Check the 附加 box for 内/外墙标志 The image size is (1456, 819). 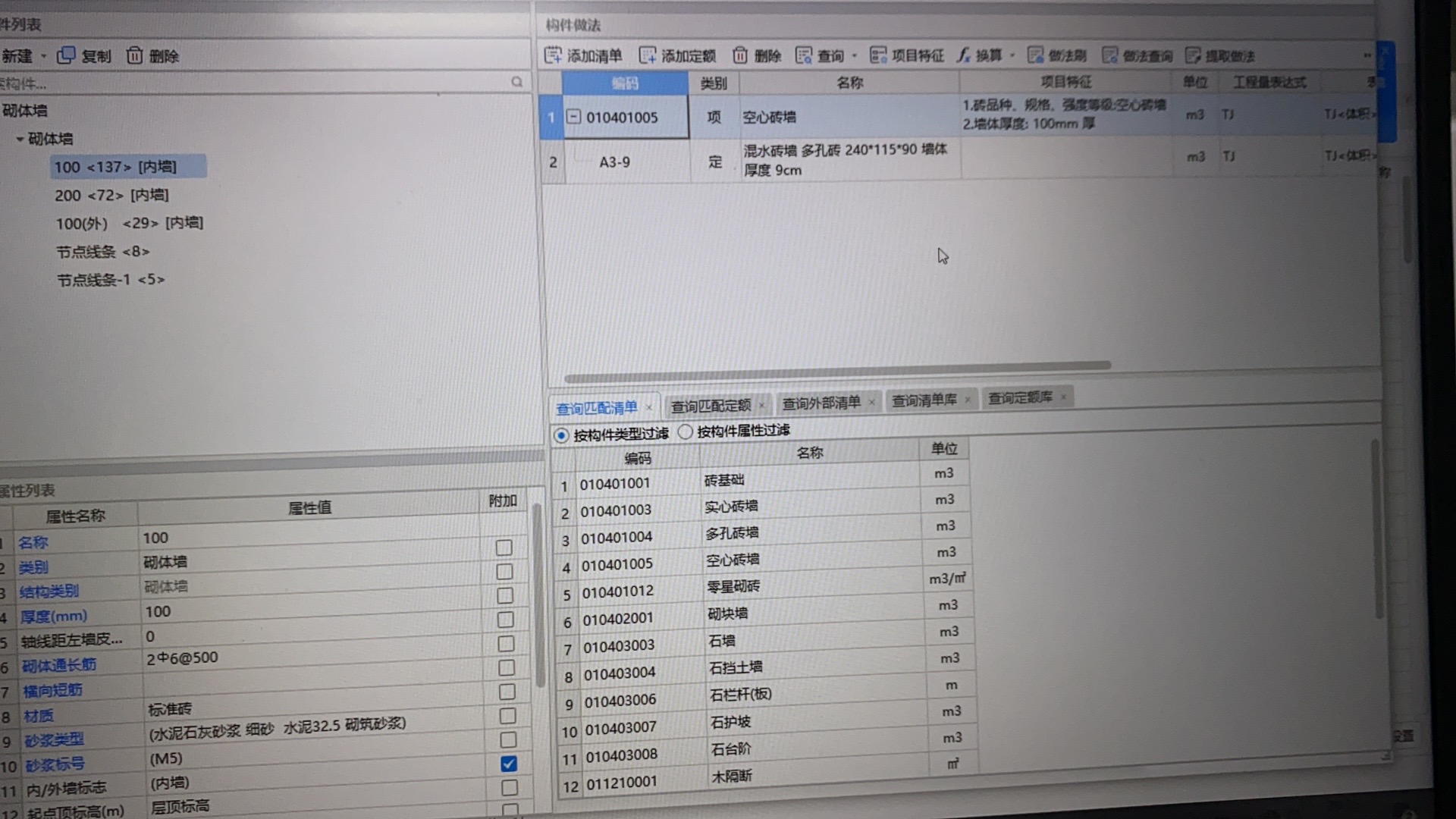(510, 787)
